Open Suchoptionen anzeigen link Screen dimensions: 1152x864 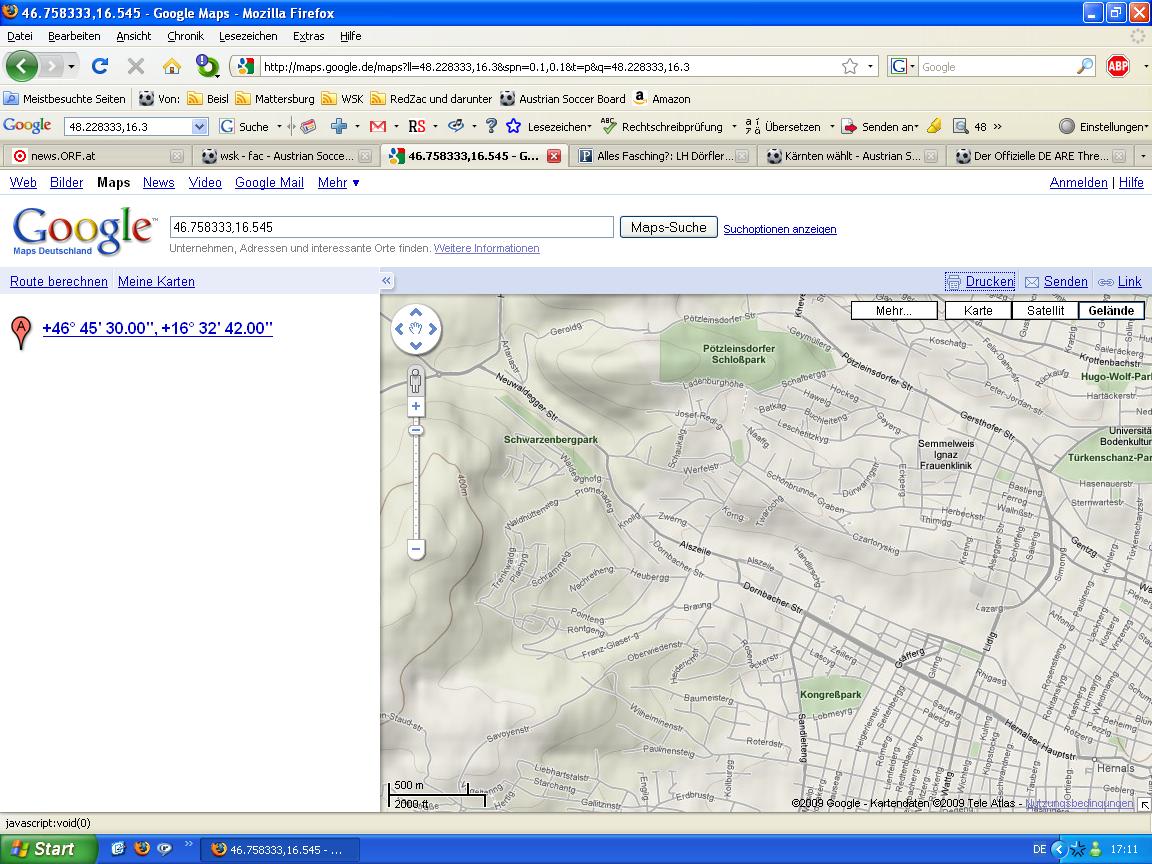(780, 229)
